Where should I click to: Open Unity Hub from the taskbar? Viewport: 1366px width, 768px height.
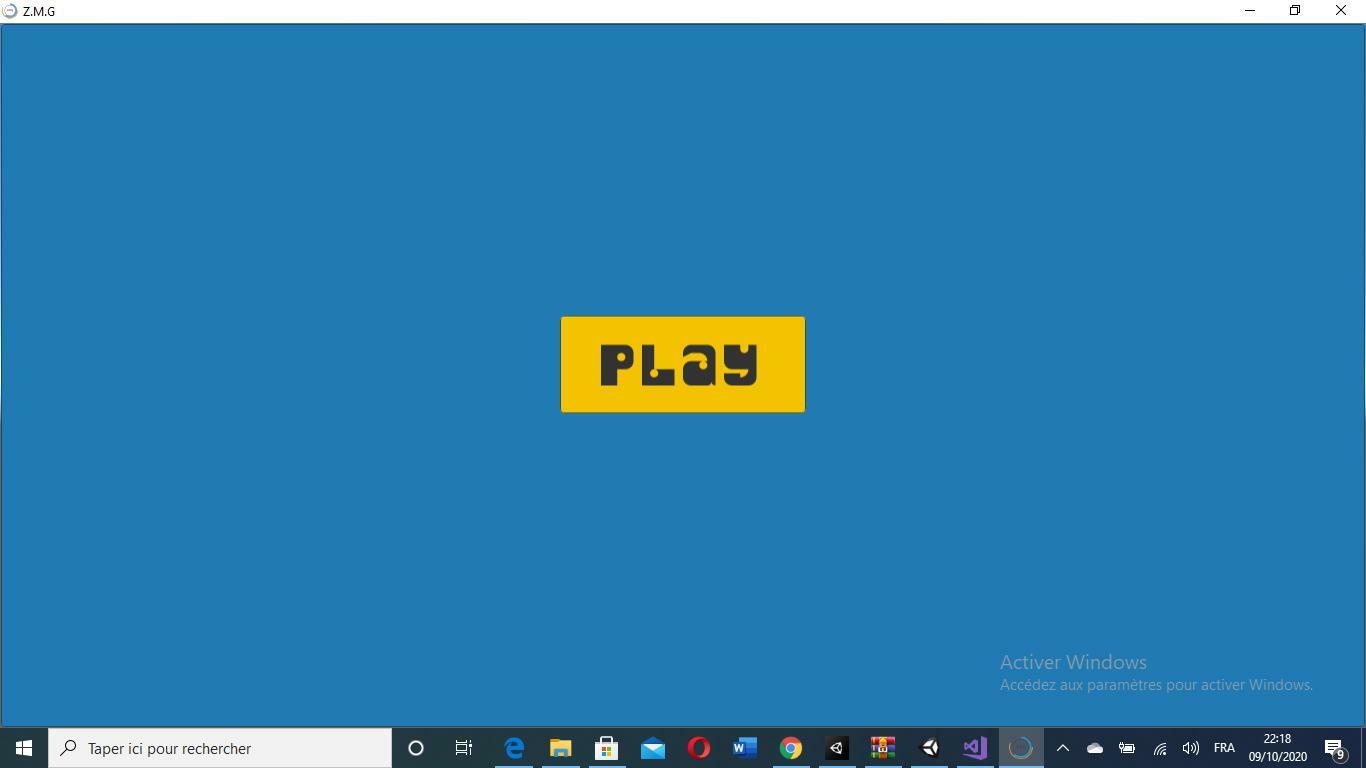[x=836, y=748]
